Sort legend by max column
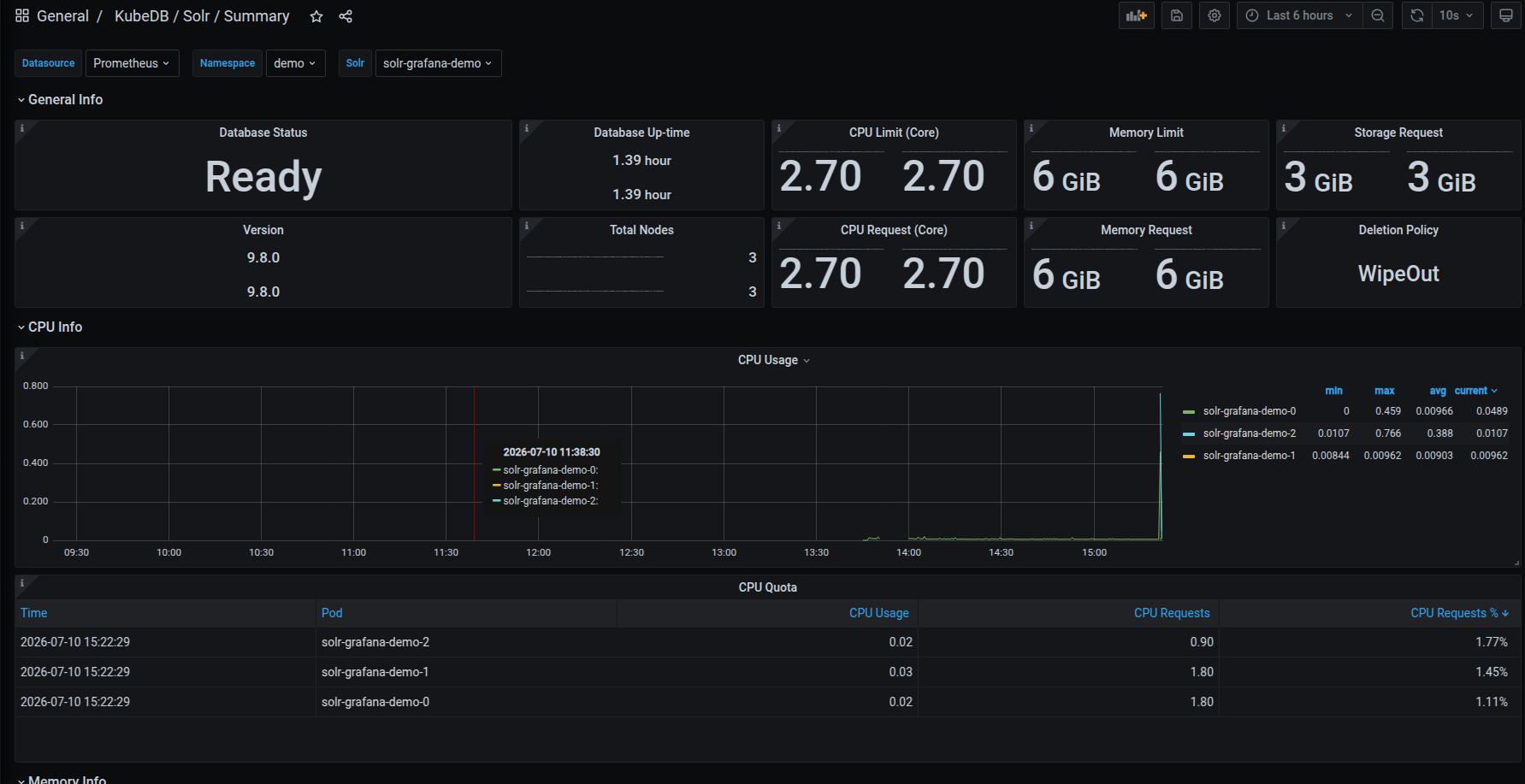1525x784 pixels. (x=1384, y=391)
